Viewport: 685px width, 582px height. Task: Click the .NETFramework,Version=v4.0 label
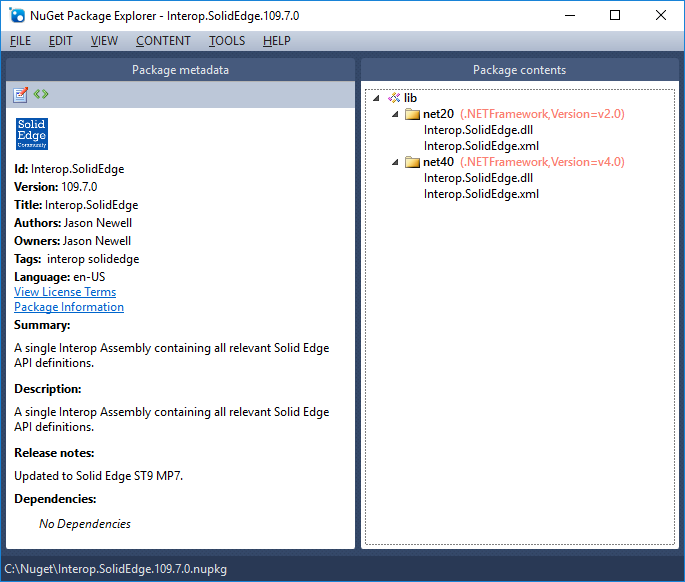click(x=542, y=162)
